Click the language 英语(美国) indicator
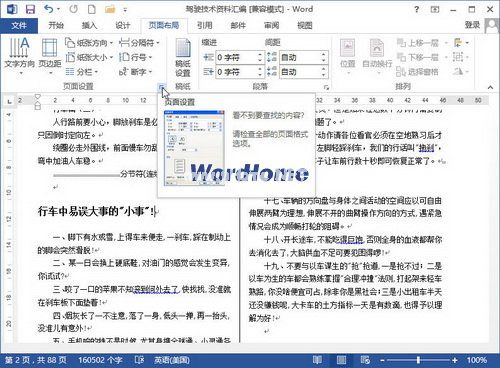 click(172, 360)
